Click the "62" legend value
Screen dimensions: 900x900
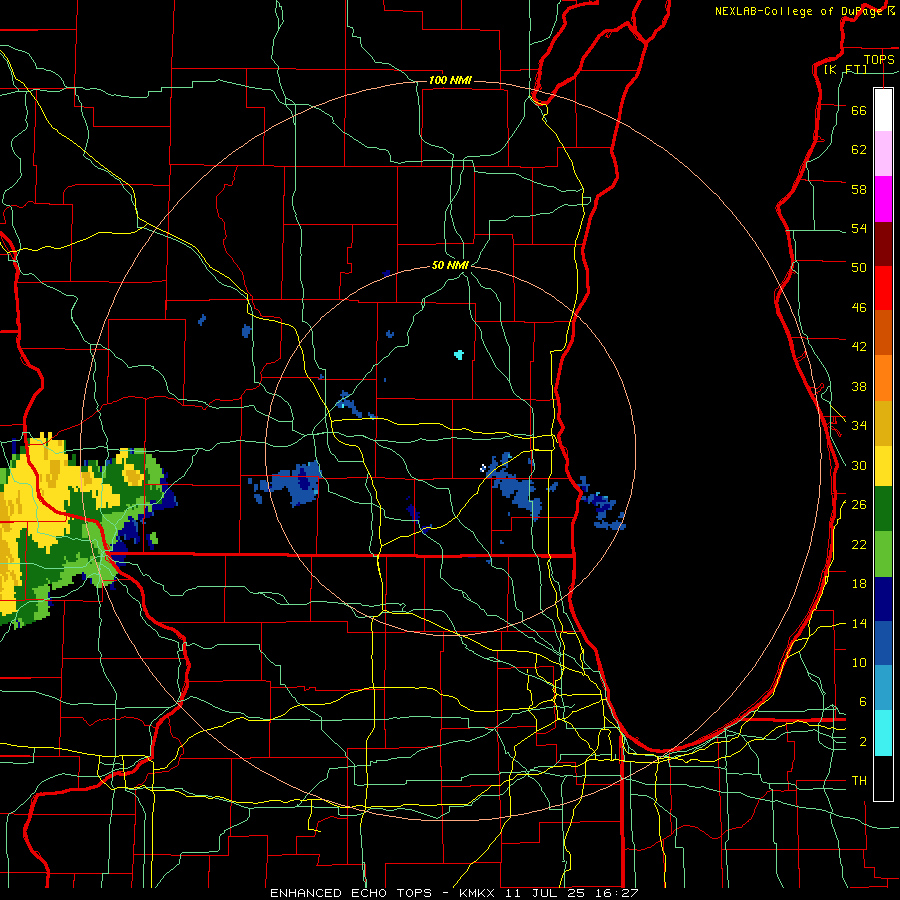(x=859, y=149)
